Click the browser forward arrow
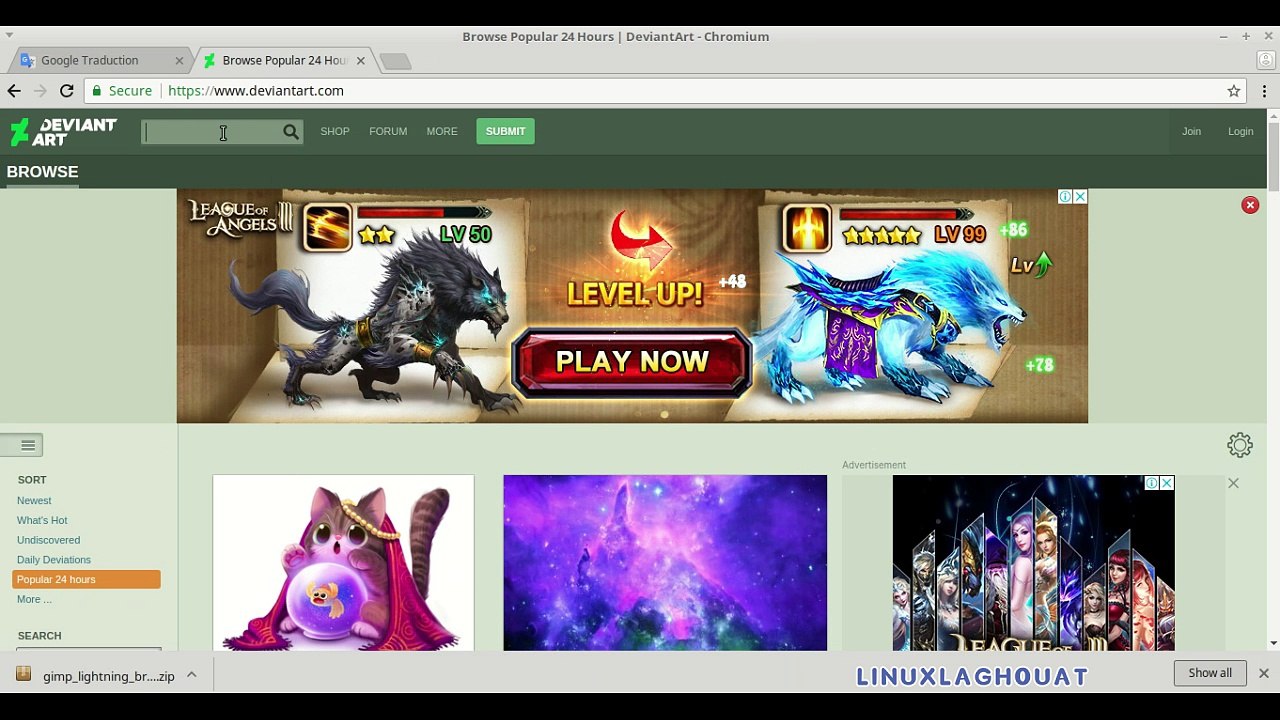1280x720 pixels. (x=40, y=91)
